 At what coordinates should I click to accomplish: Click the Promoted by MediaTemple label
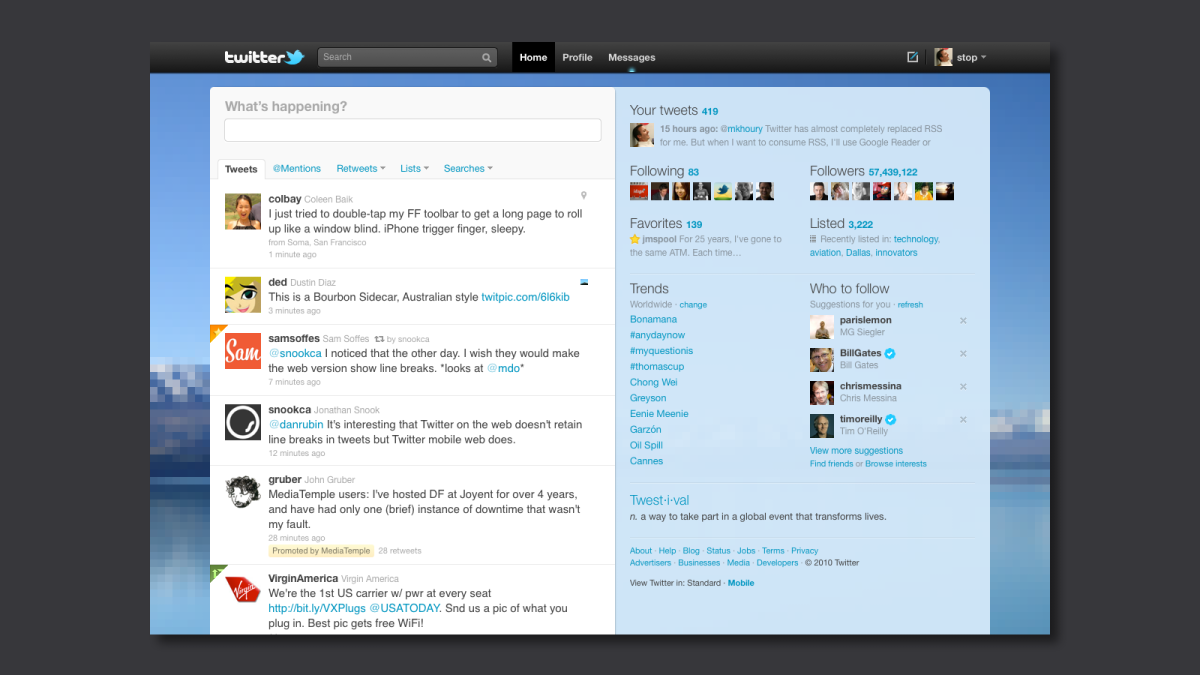321,551
